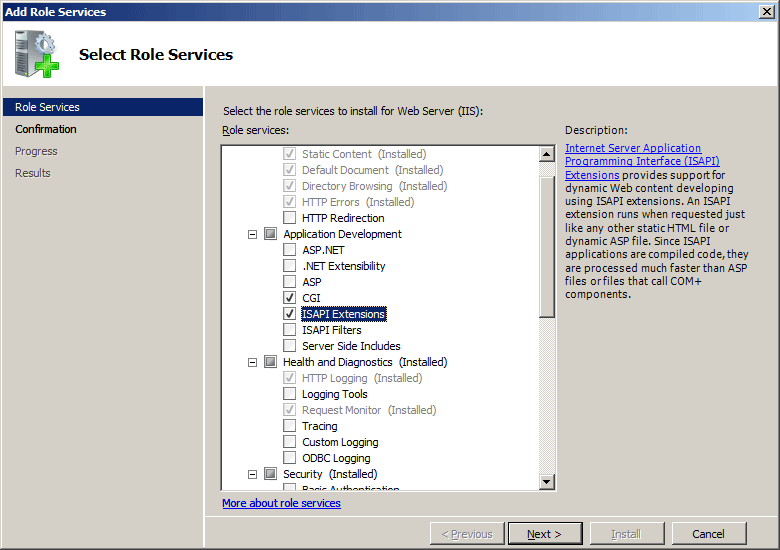Click the role services list scroll up arrow
The width and height of the screenshot is (780, 550).
547,154
